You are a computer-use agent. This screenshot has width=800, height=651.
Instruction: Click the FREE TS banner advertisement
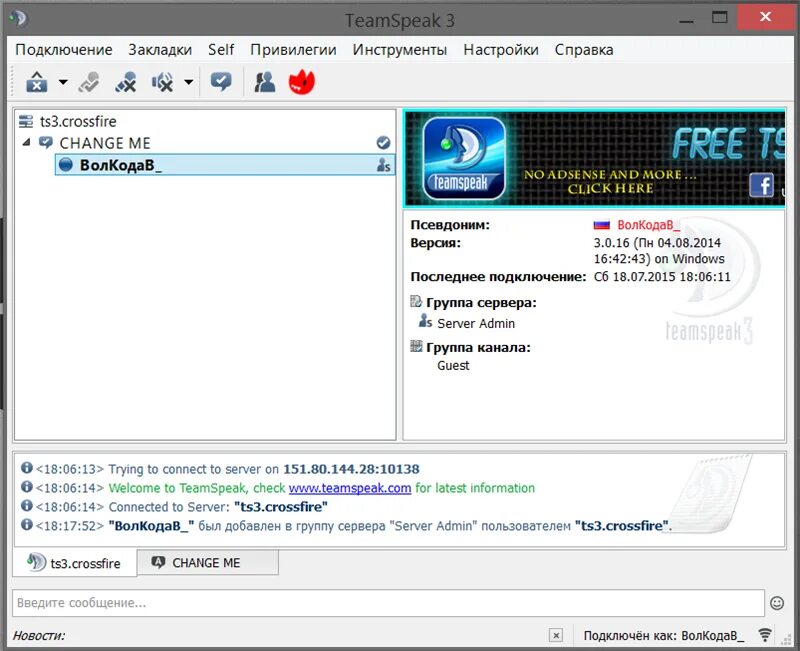tap(595, 158)
